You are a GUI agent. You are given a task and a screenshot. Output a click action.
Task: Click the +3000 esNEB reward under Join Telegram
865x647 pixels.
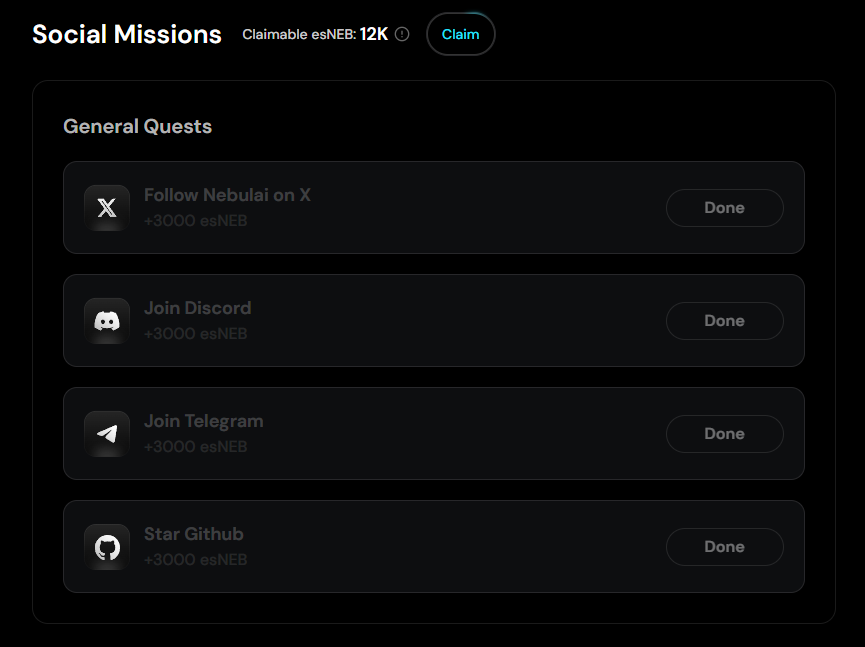(x=195, y=447)
